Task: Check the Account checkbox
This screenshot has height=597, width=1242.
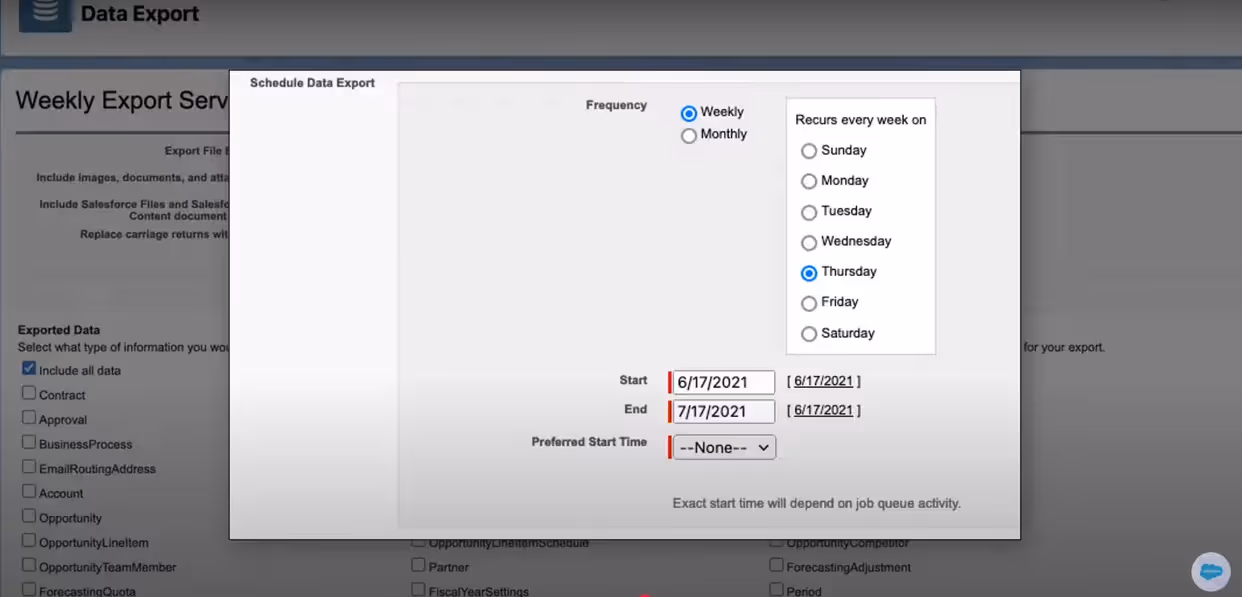Action: (x=29, y=492)
